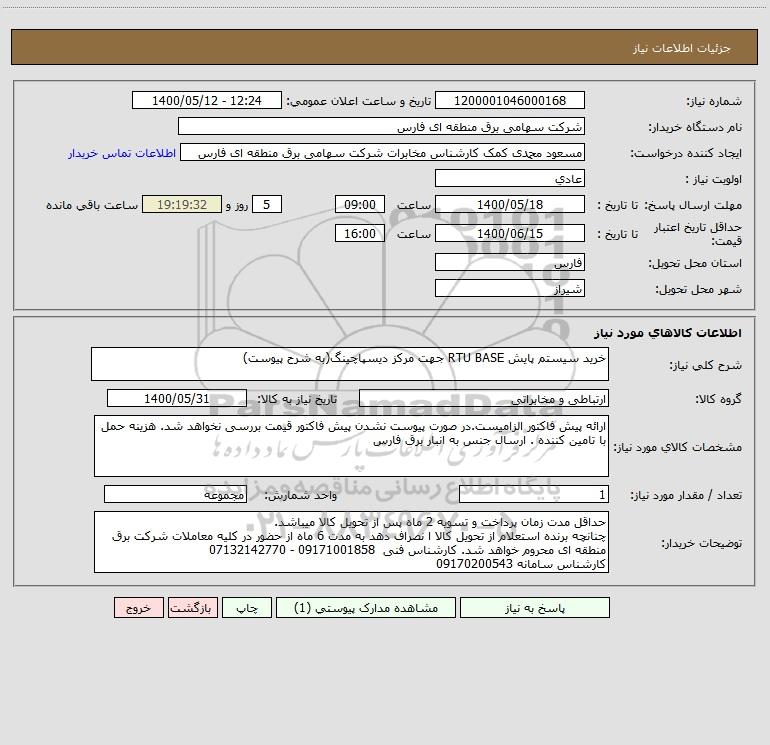This screenshot has height=745, width=770.
Task: Open مشاهده مدارک پیوستی (1) button
Action: tap(366, 608)
